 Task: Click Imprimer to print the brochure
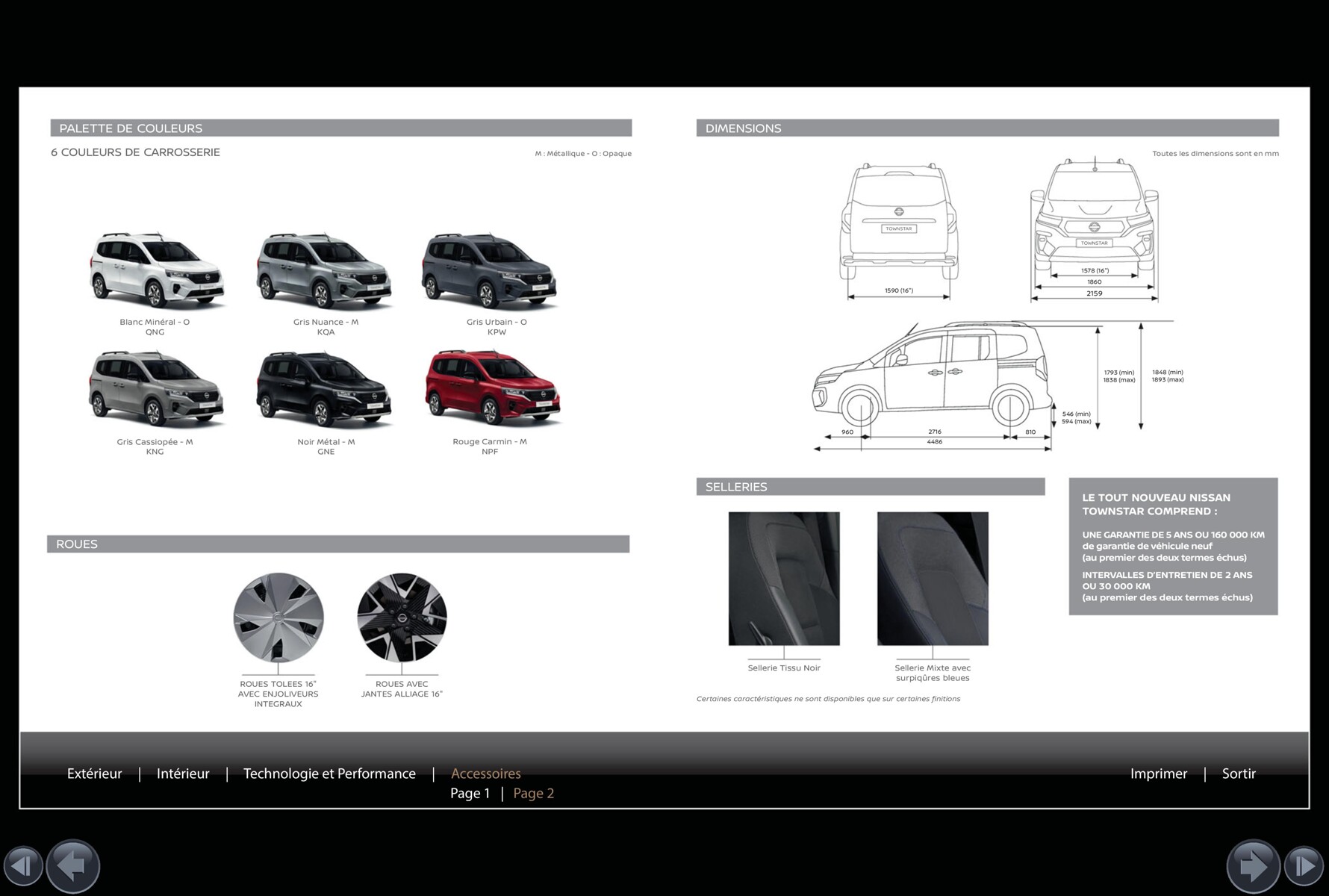(1159, 774)
